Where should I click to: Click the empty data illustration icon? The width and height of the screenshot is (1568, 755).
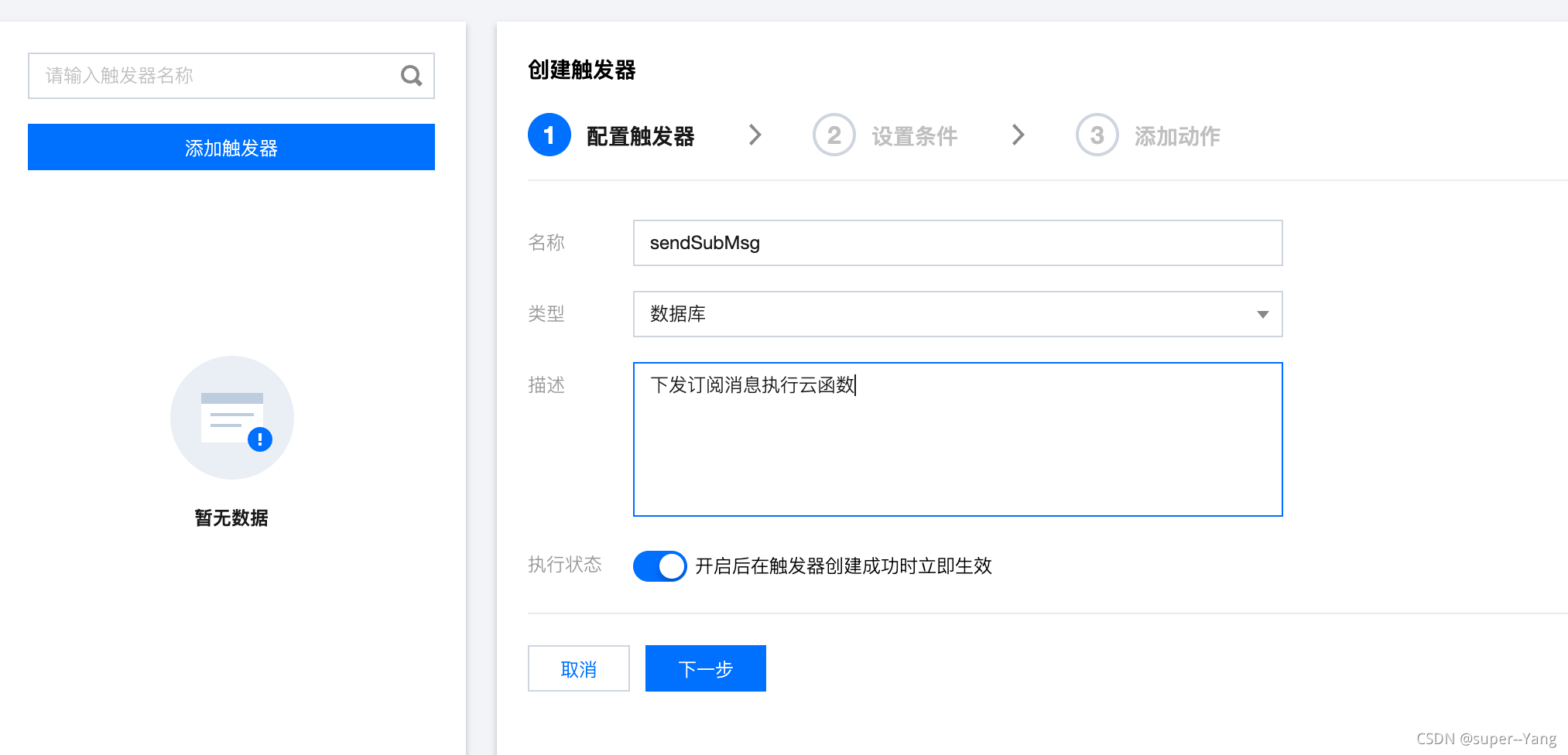(231, 417)
